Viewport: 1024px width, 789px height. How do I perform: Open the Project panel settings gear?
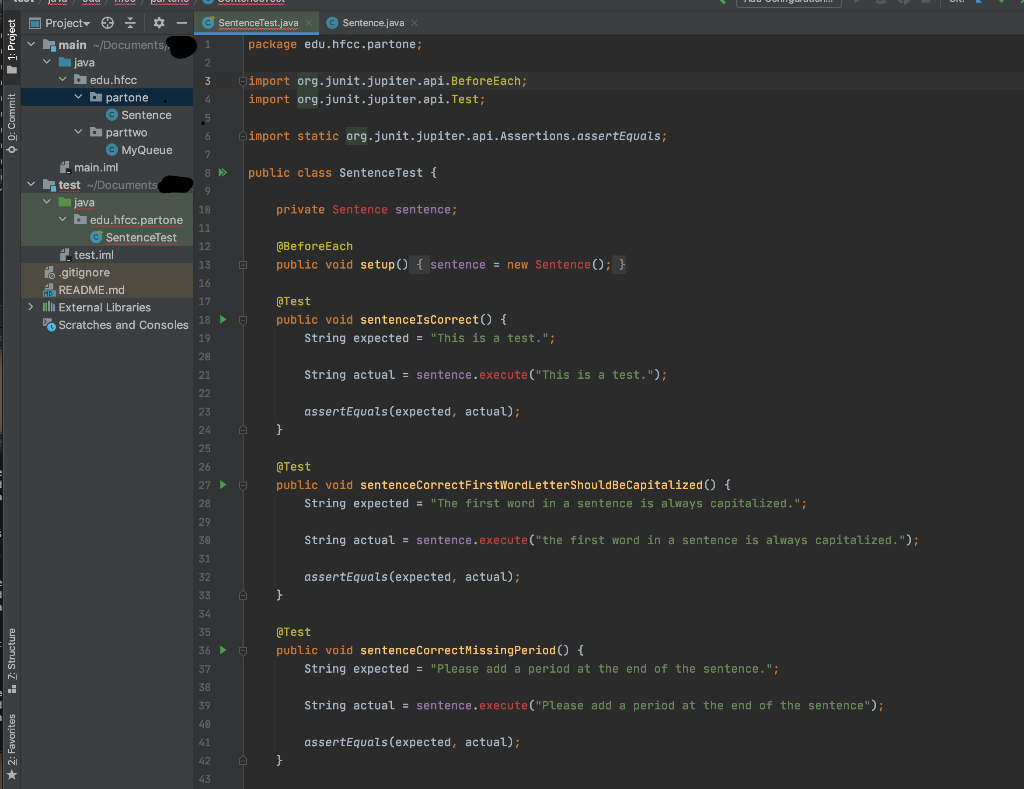[x=159, y=23]
